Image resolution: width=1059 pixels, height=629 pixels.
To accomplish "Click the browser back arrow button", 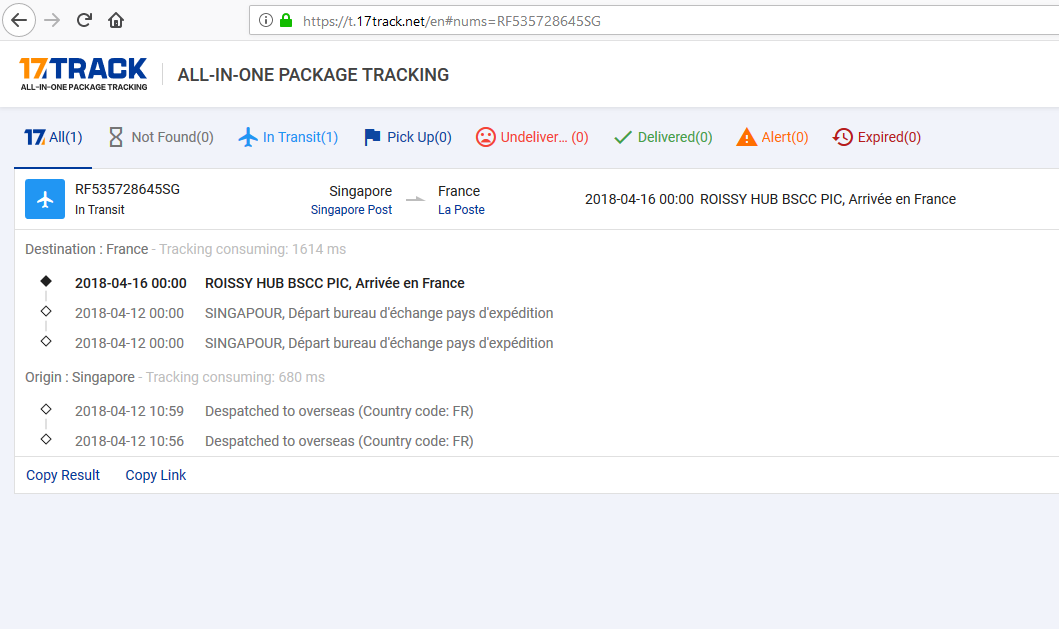I will coord(19,20).
